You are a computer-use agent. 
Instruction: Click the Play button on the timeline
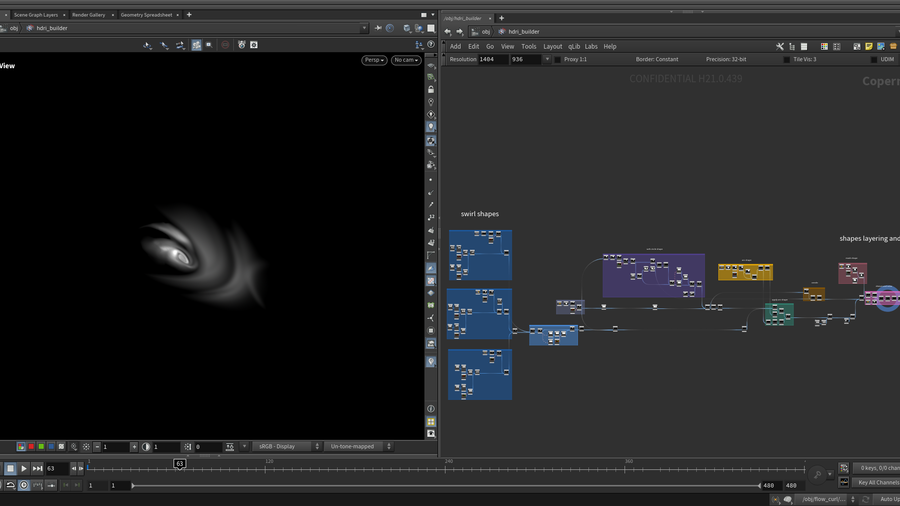24,468
